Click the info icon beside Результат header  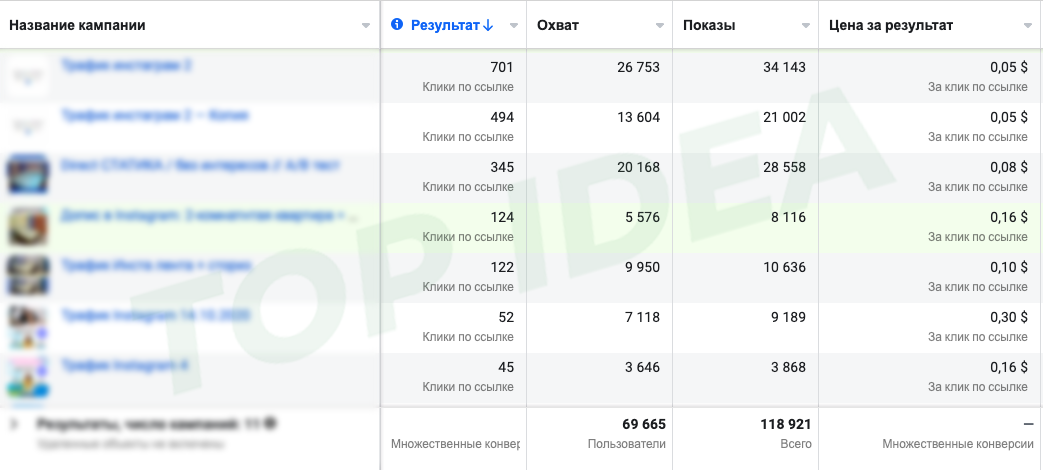397,25
